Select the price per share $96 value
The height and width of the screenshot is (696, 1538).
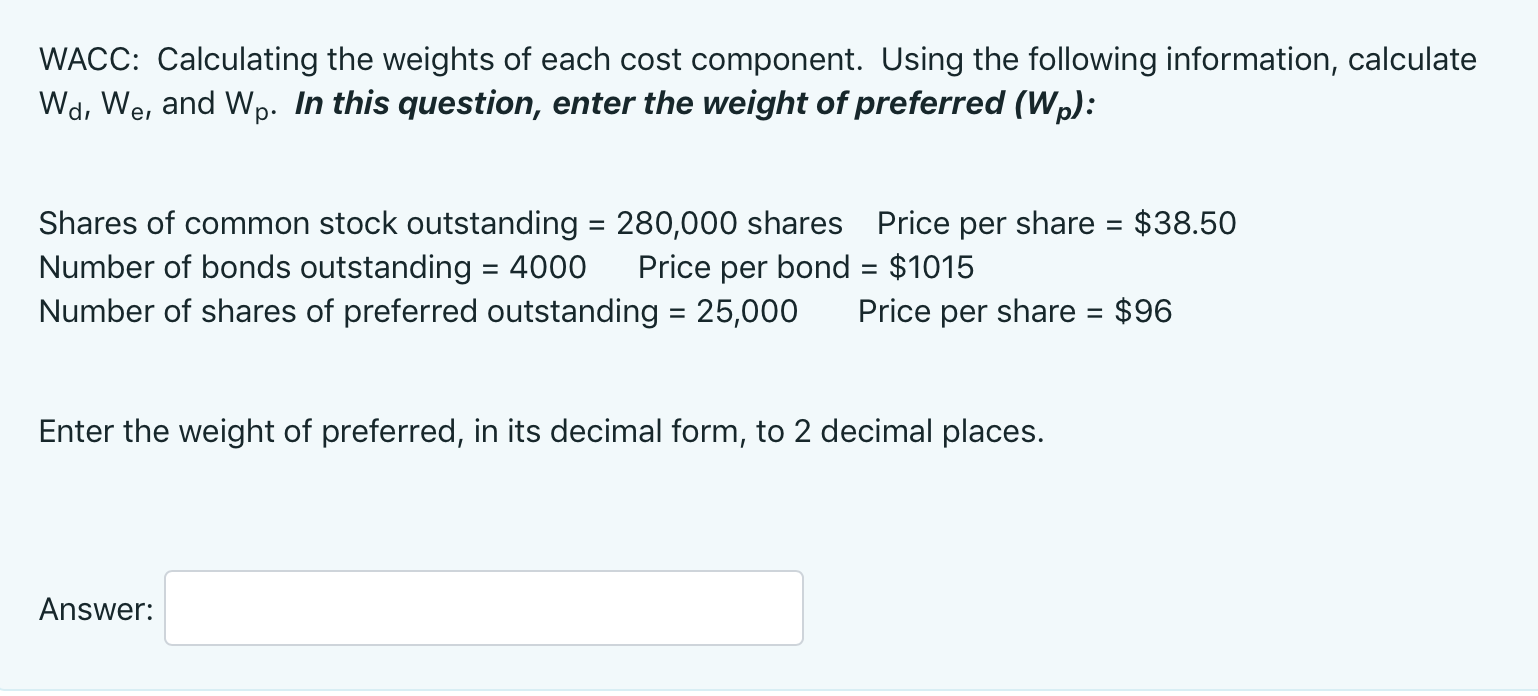1140,311
